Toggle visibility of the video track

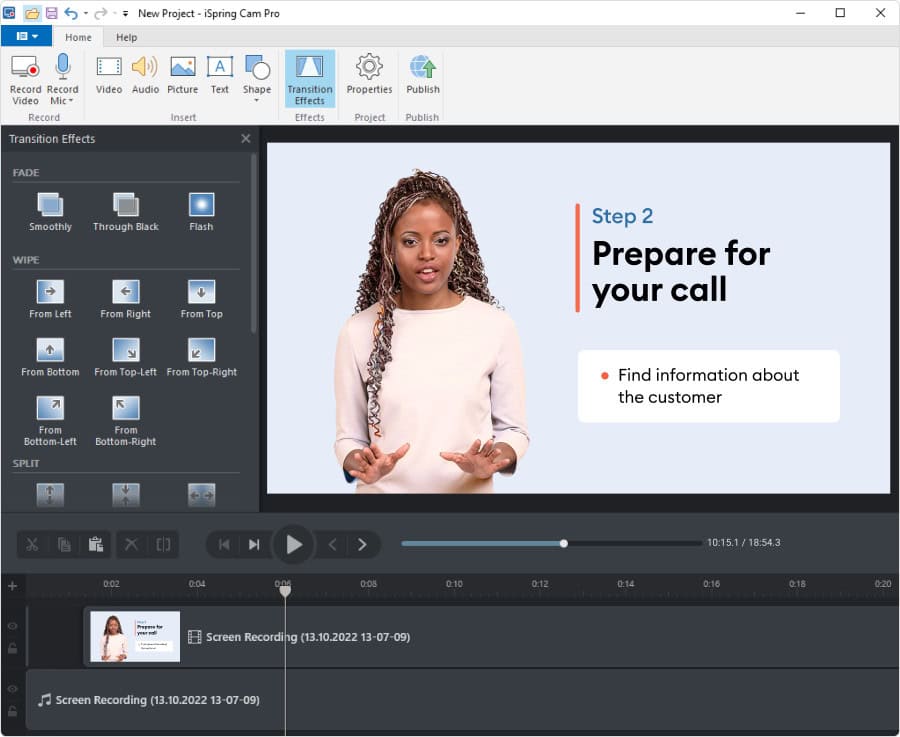pos(13,626)
